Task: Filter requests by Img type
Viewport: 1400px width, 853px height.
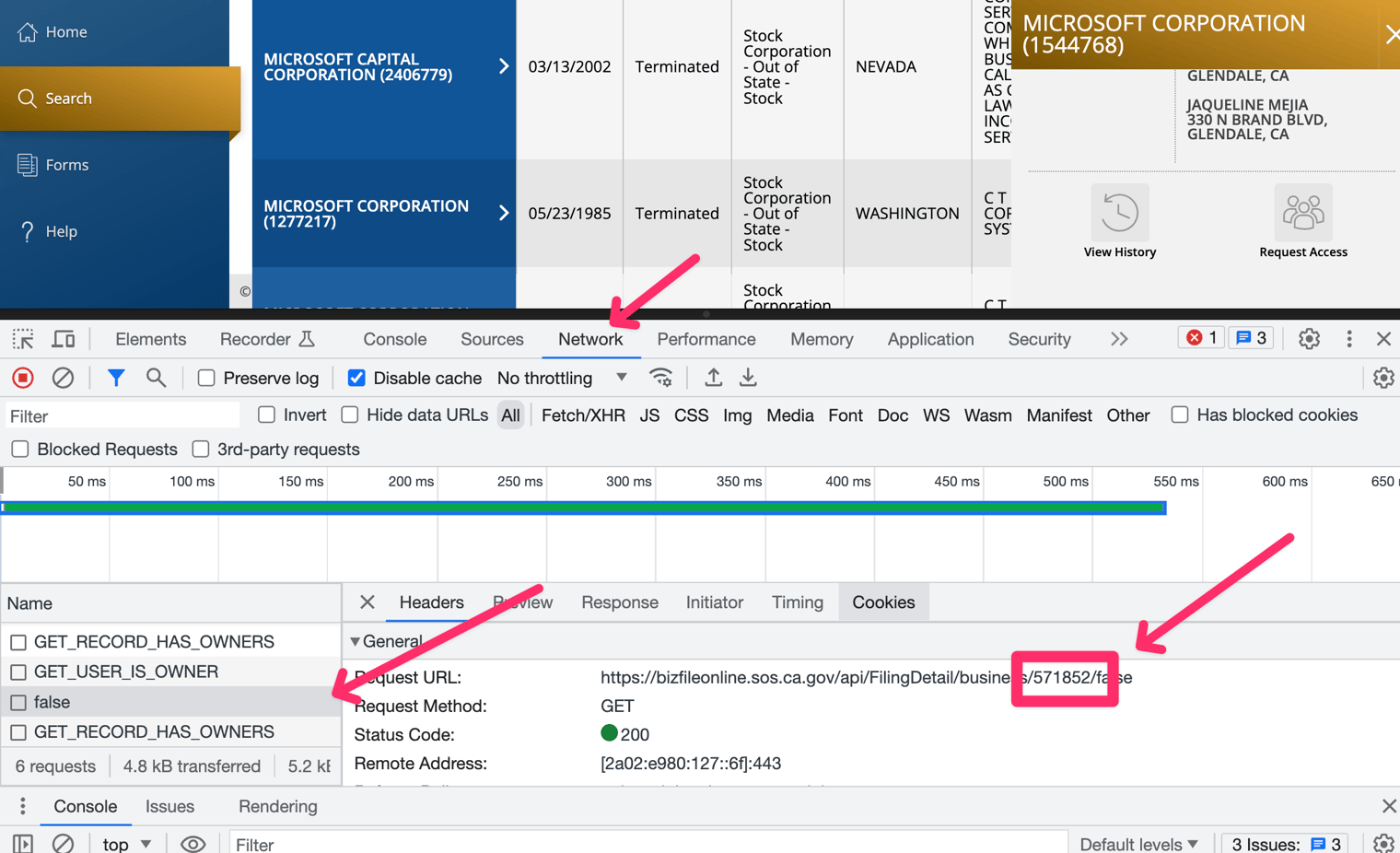Action: click(737, 415)
